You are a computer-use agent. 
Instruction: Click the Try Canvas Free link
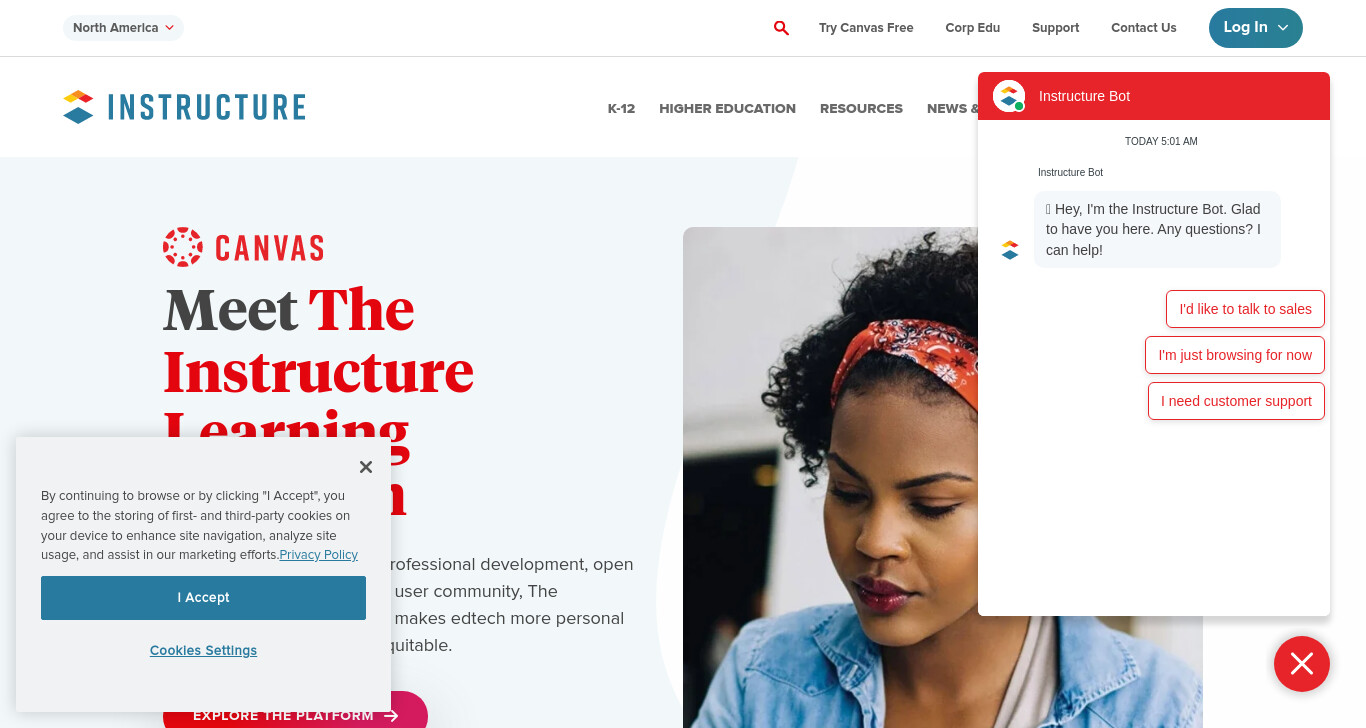pos(866,28)
